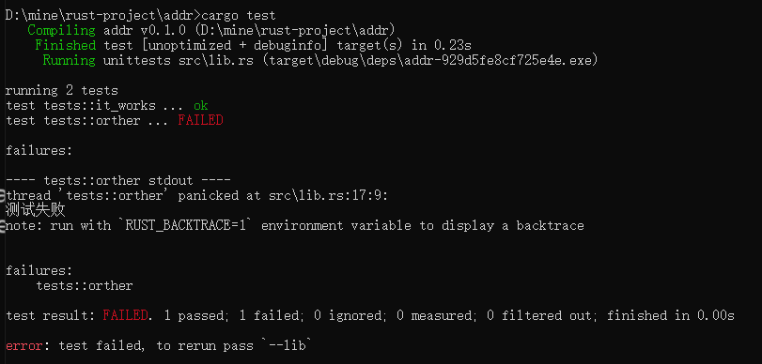The width and height of the screenshot is (762, 364).
Task: Click the 'tests::it_works' test name
Action: (x=100, y=105)
